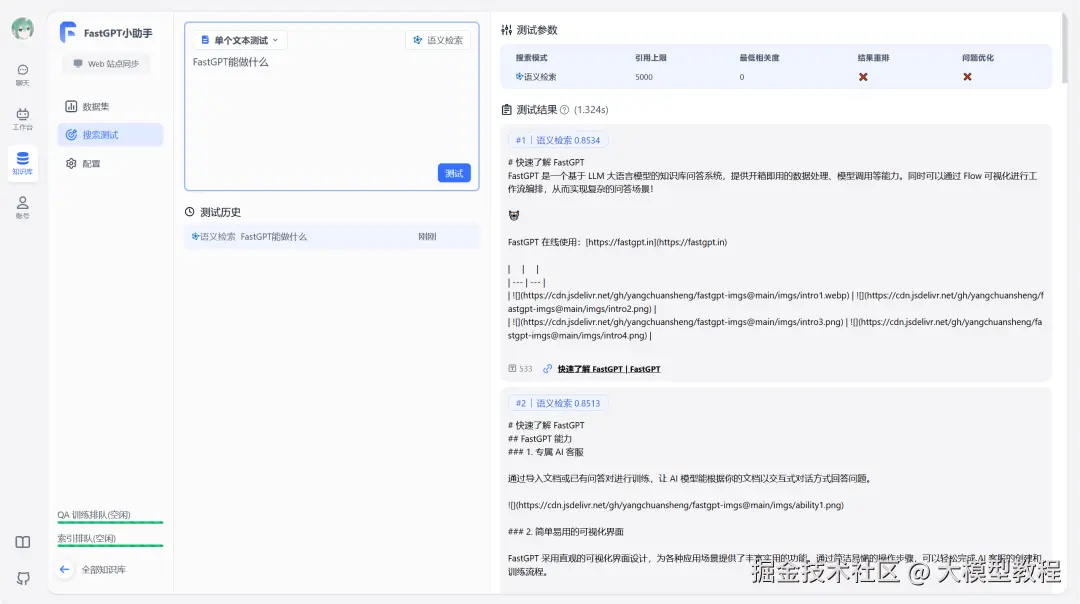Expand the 单个文本测试 dropdown
Viewport: 1080px width, 604px height.
[x=240, y=40]
